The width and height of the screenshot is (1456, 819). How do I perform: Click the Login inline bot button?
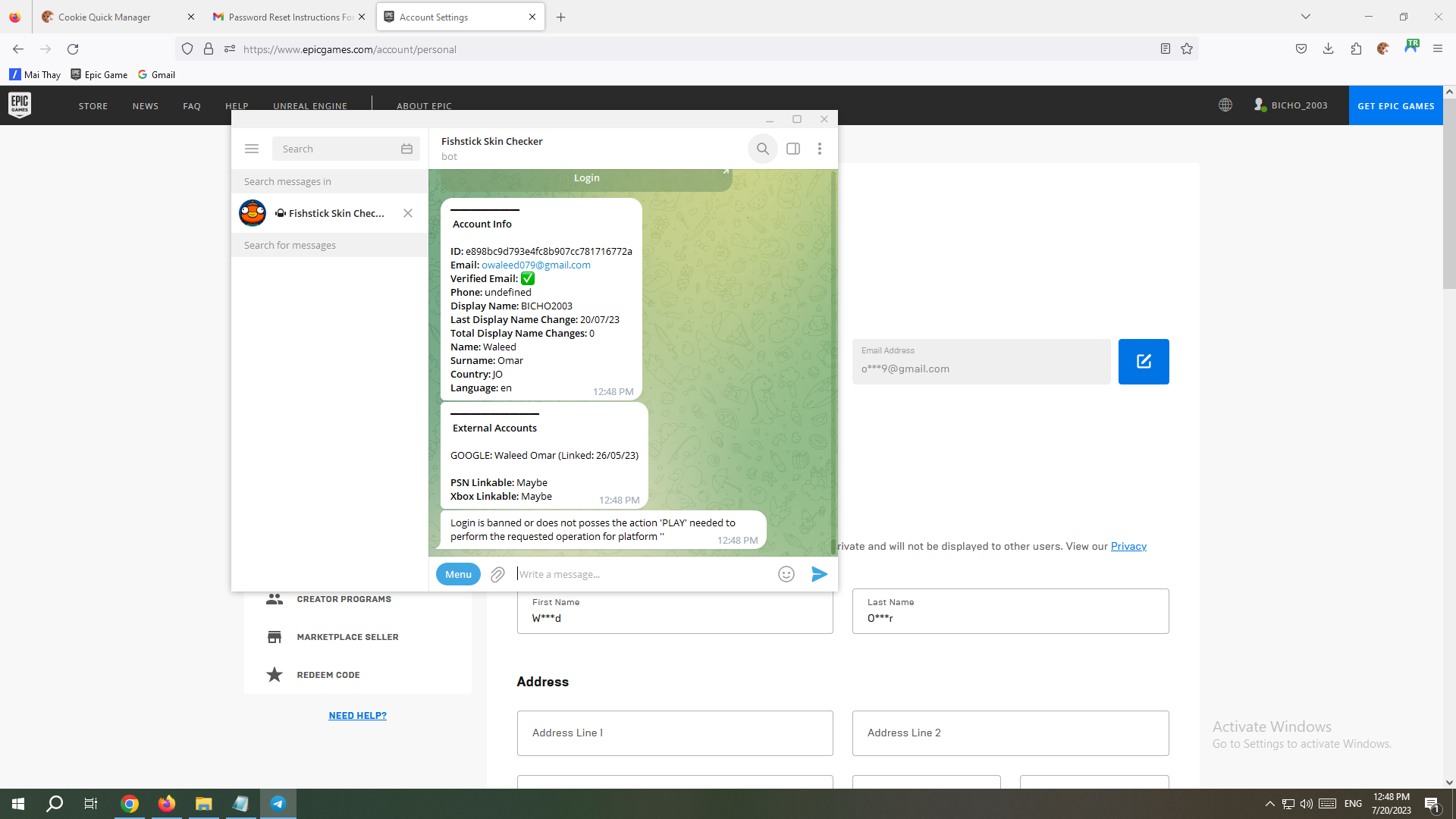click(x=586, y=178)
